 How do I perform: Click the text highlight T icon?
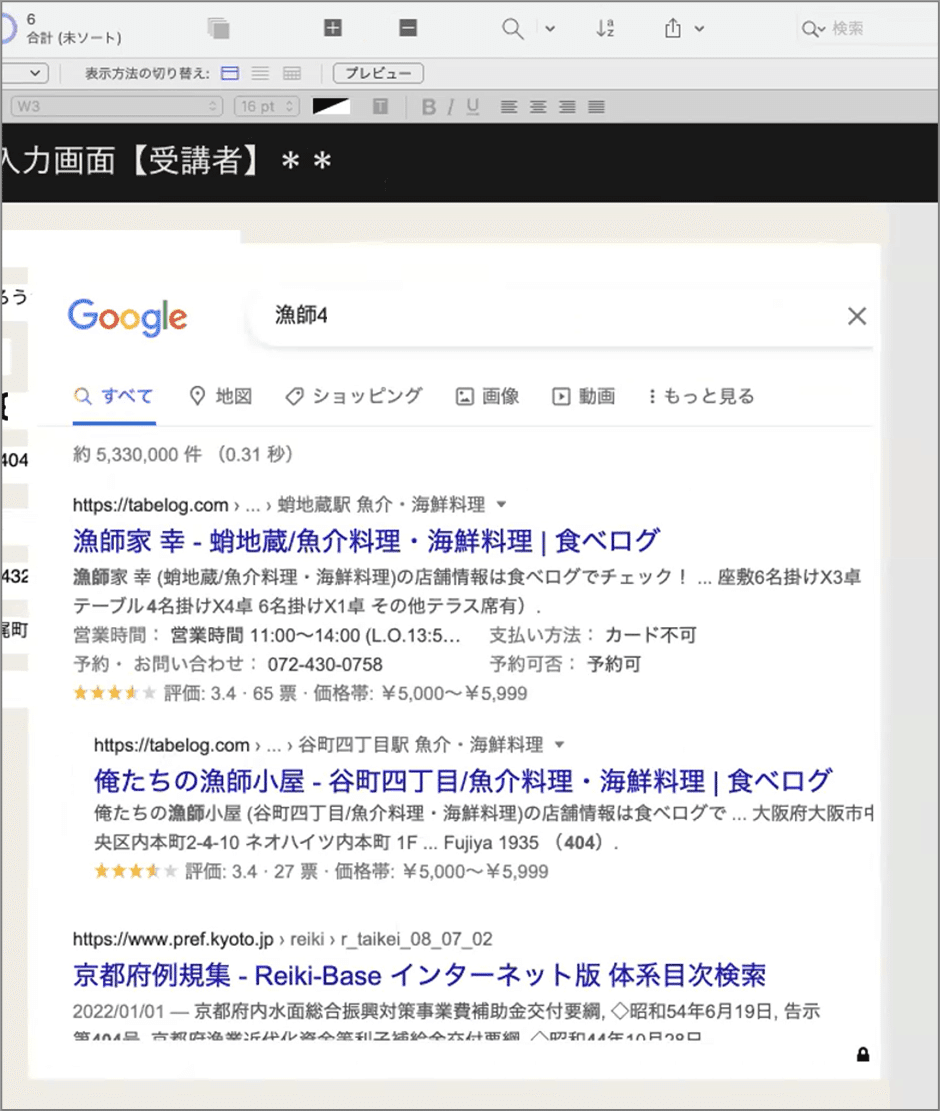click(380, 106)
